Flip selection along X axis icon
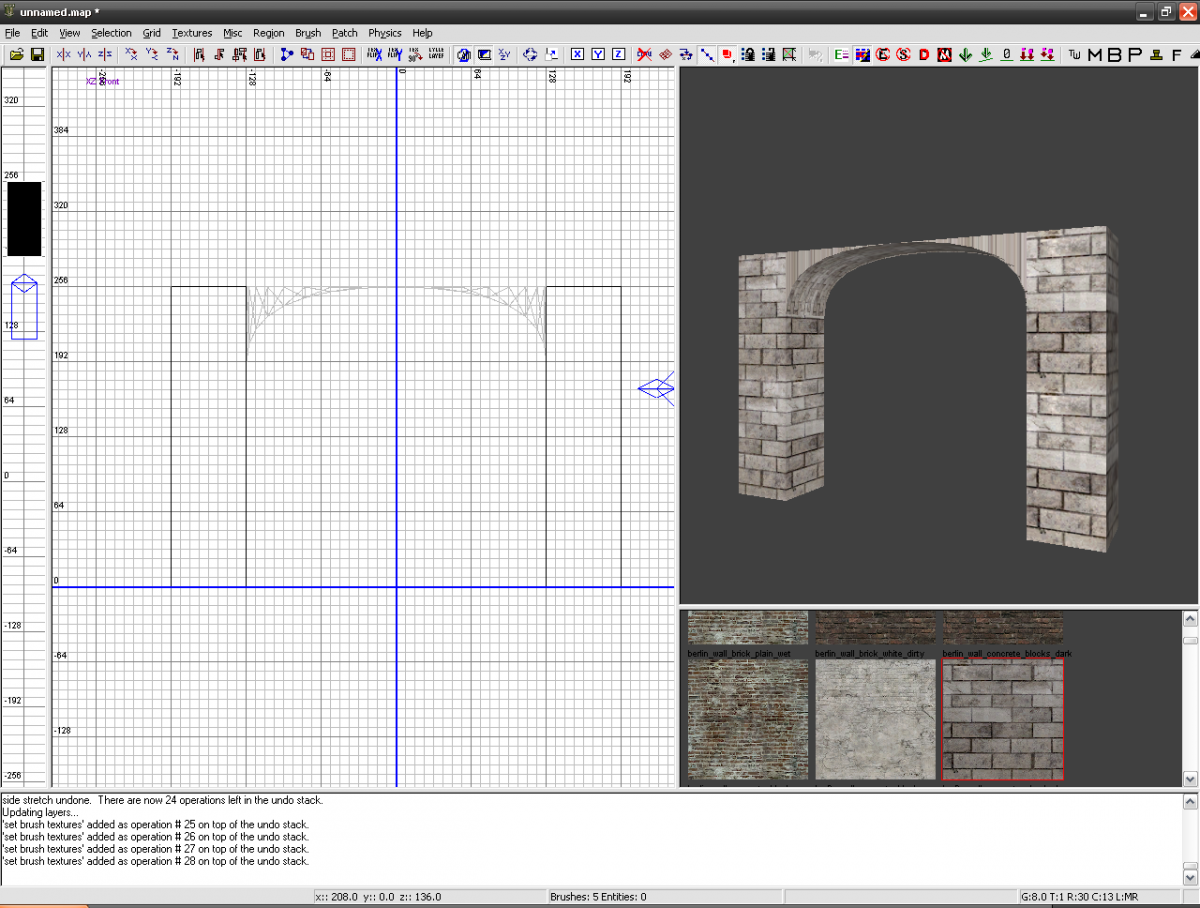Image resolution: width=1200 pixels, height=908 pixels. [64, 54]
